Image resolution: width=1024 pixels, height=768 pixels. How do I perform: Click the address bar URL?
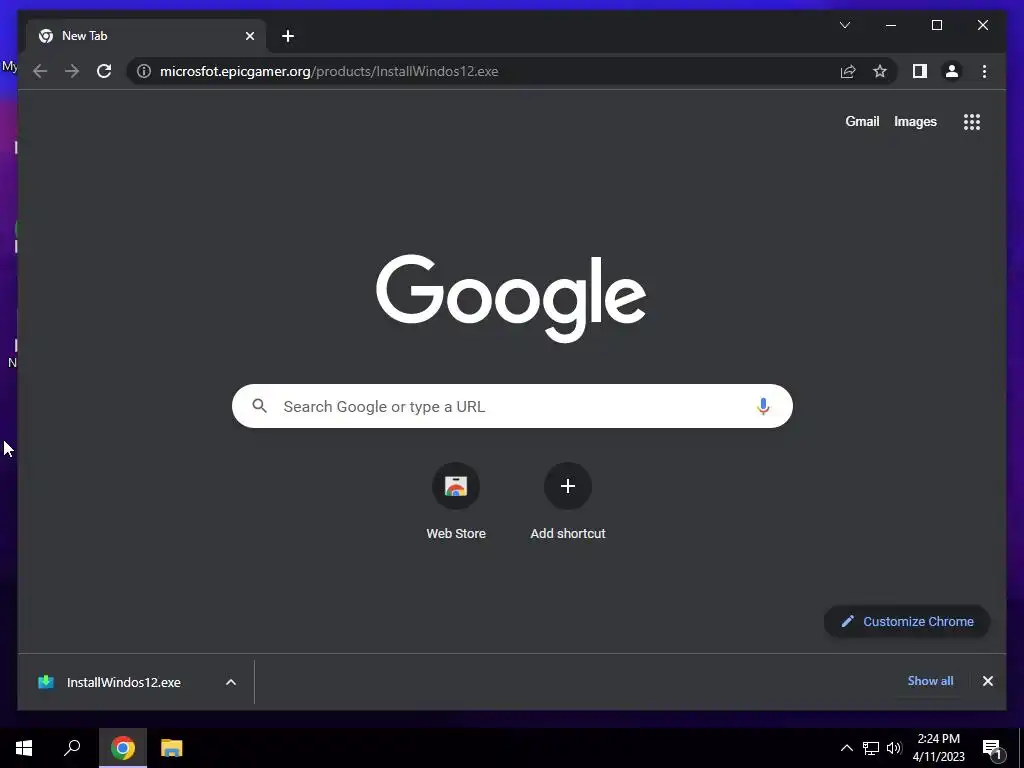[329, 71]
